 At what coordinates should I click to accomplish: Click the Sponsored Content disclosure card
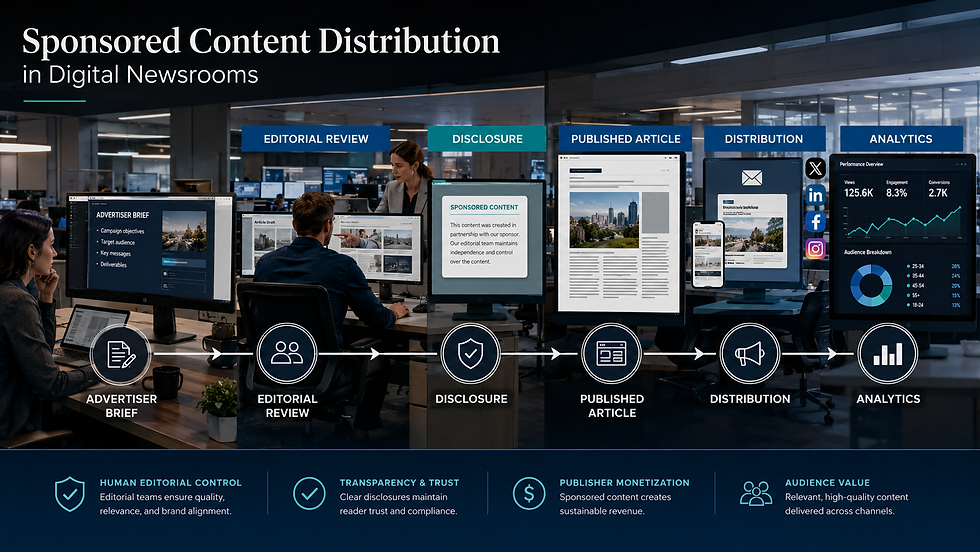tap(484, 236)
